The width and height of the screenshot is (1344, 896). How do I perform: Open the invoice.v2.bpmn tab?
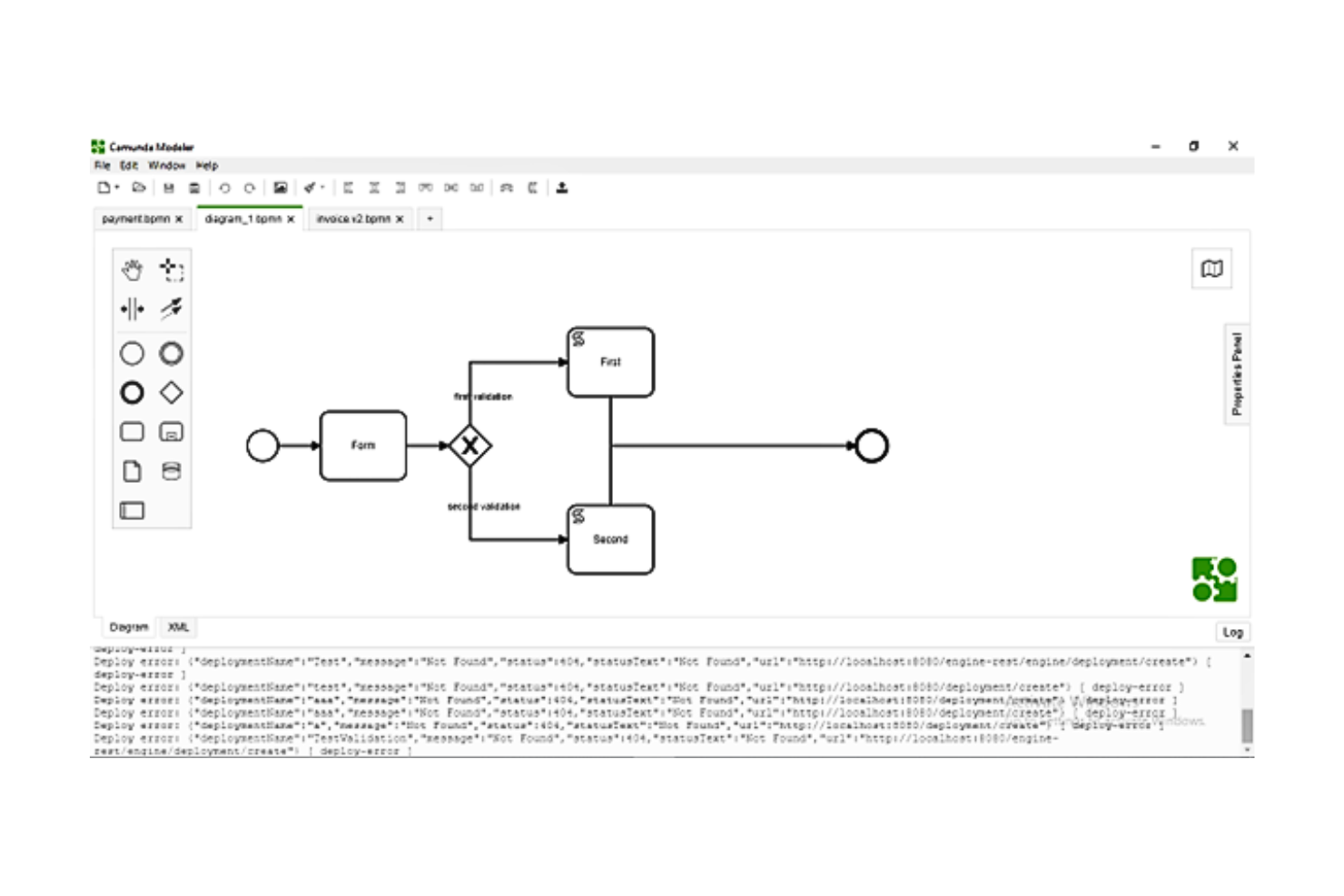[x=353, y=219]
